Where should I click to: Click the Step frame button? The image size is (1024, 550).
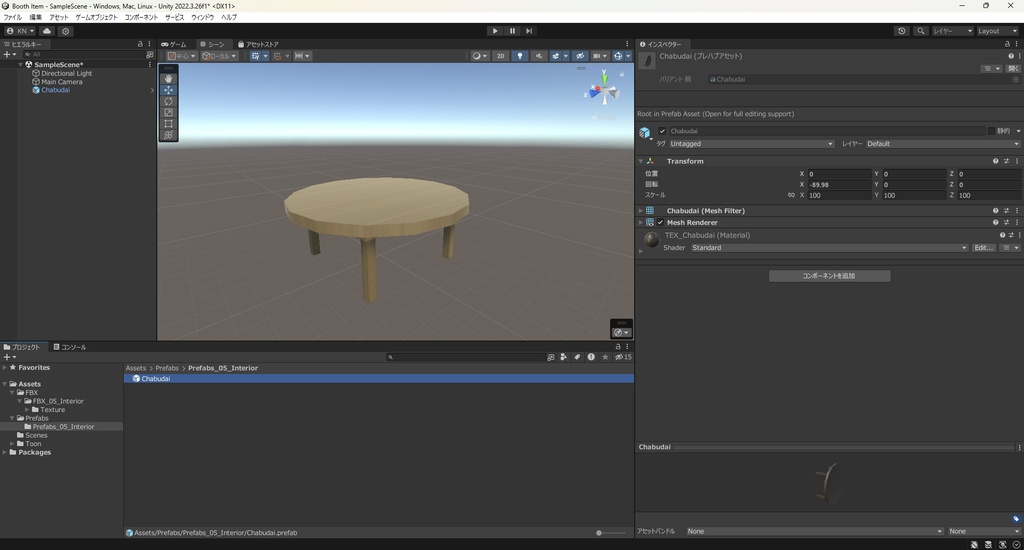pyautogui.click(x=529, y=31)
